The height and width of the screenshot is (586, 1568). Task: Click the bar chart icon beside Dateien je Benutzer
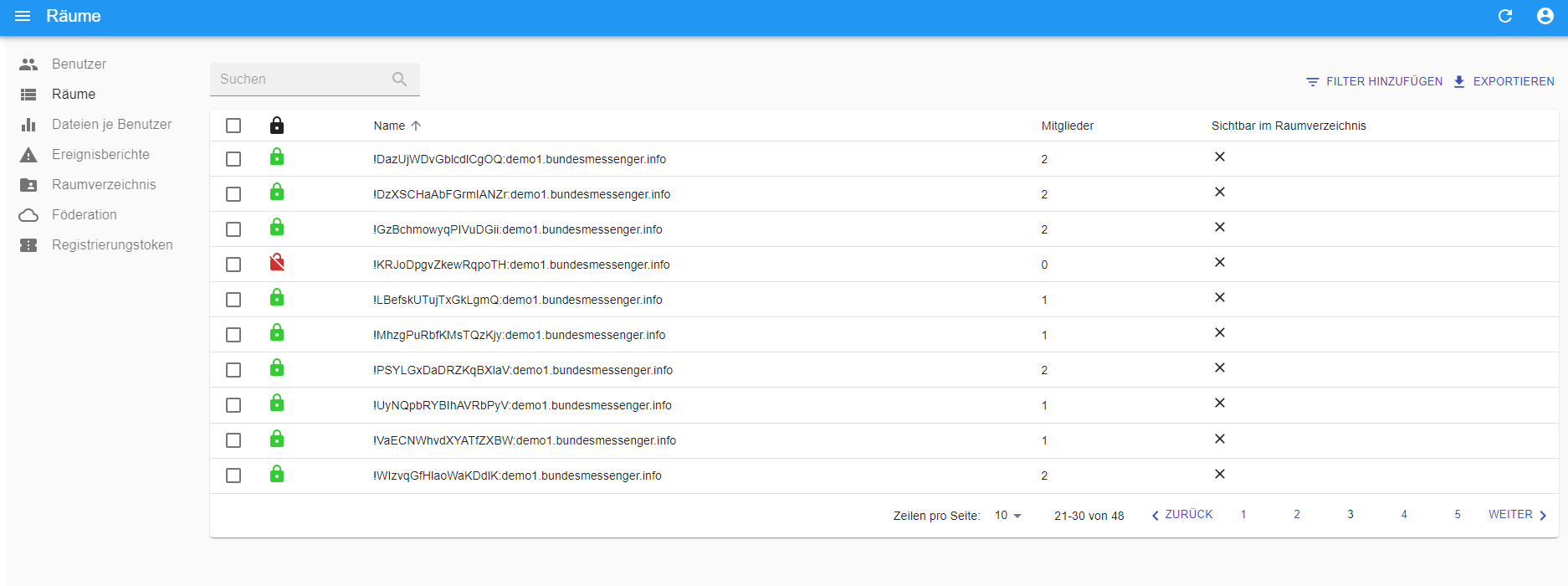click(28, 125)
